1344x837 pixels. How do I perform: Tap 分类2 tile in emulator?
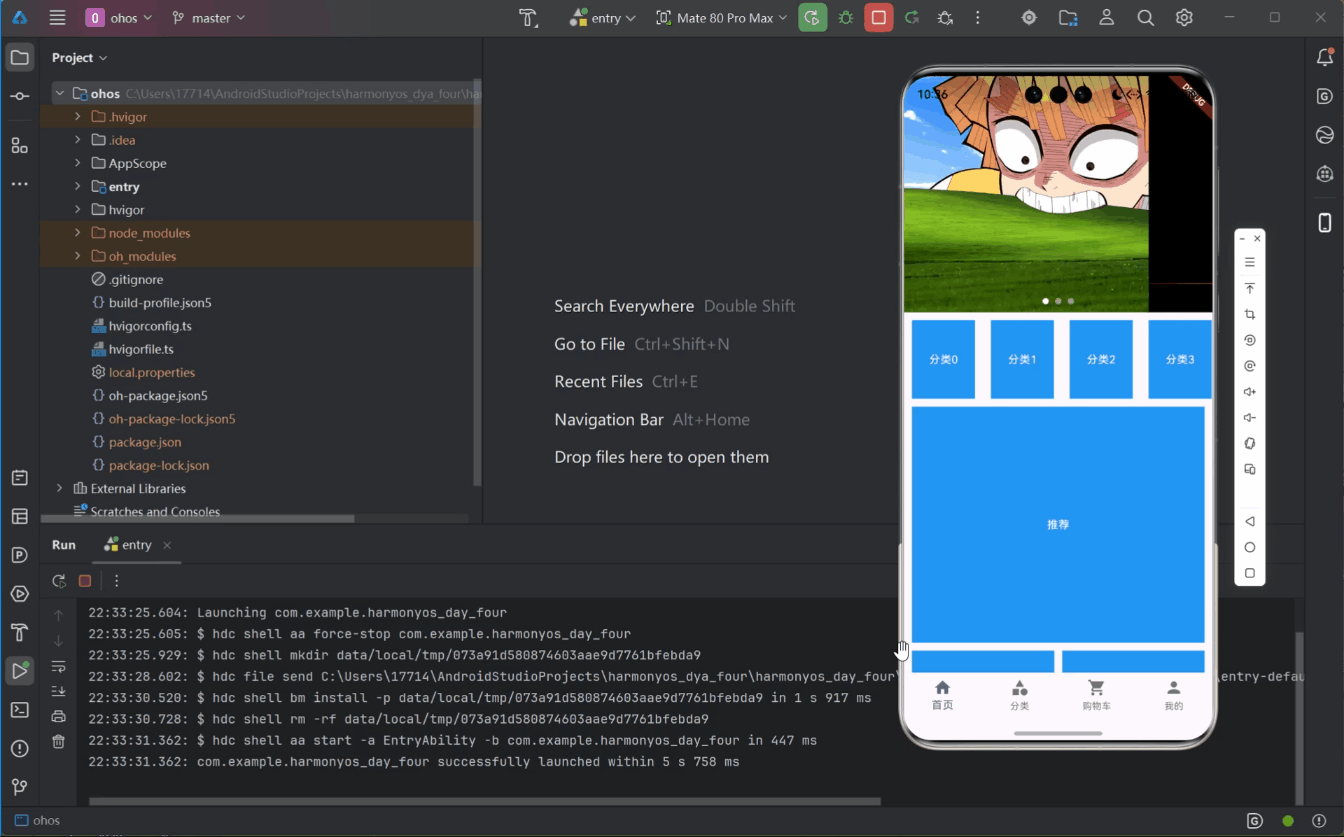click(x=1101, y=359)
